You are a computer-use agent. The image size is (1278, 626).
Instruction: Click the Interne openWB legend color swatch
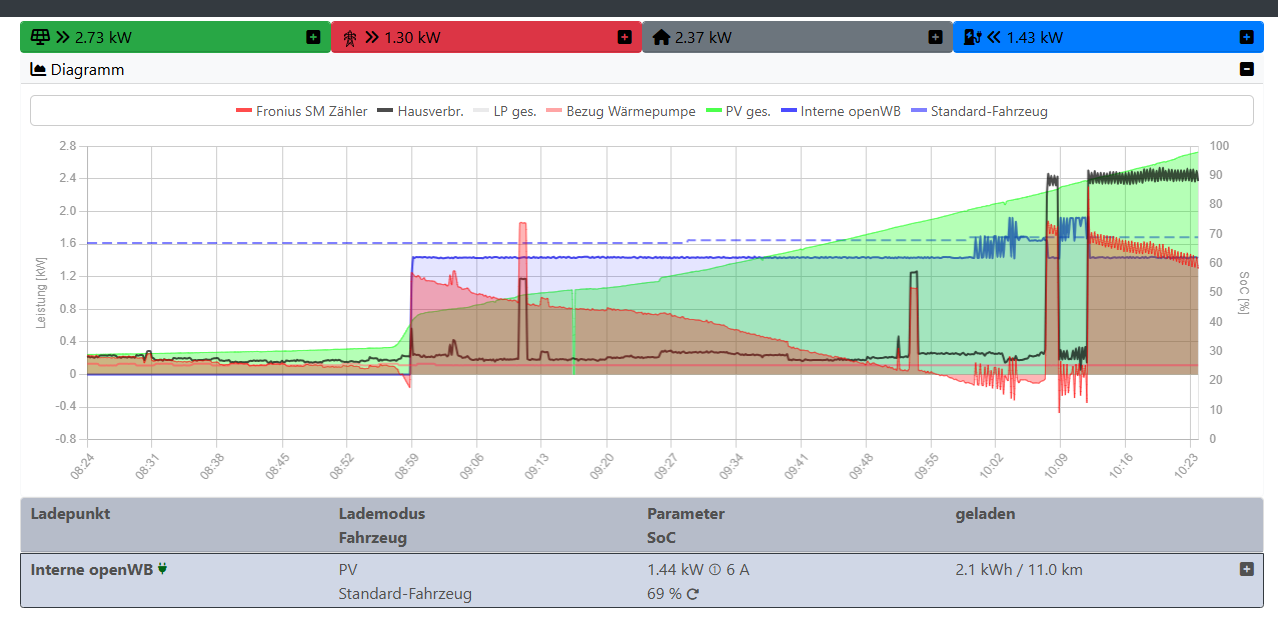pyautogui.click(x=788, y=111)
